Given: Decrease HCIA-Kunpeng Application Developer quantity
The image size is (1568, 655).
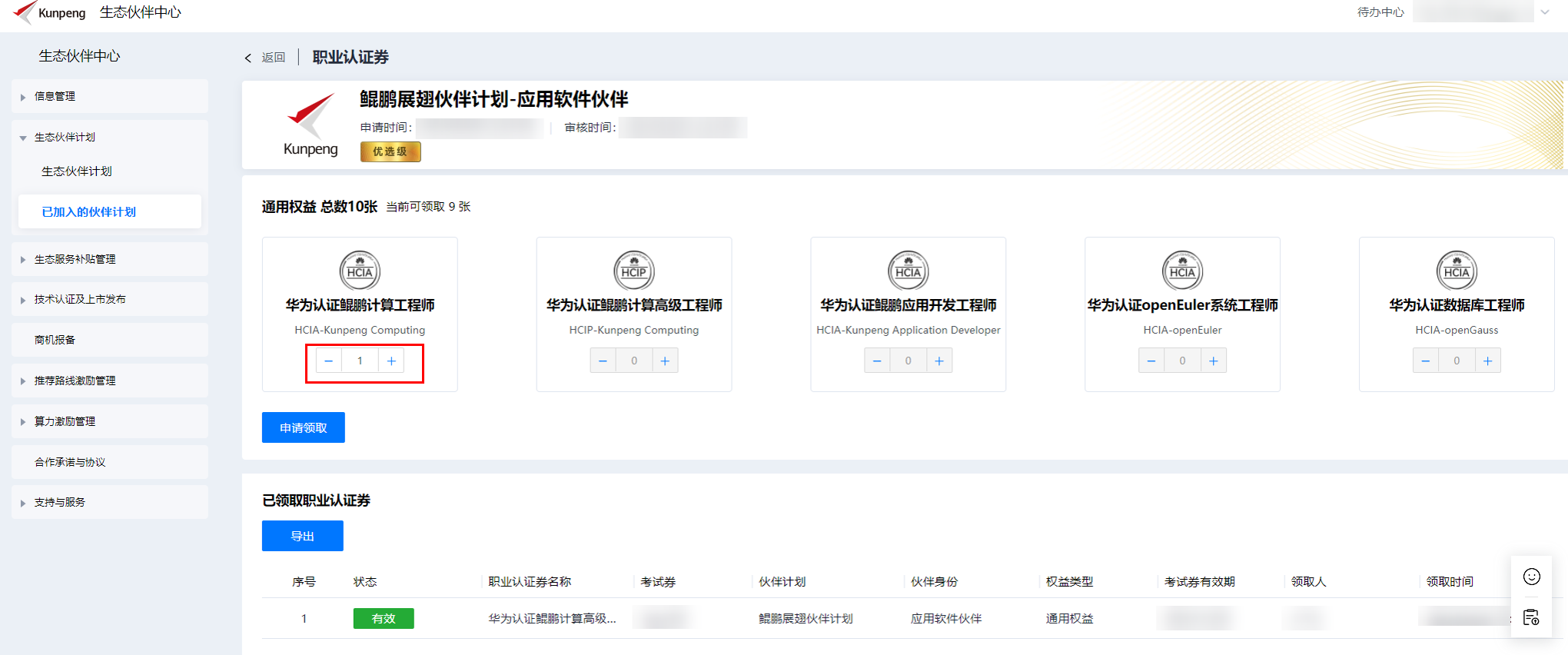Looking at the screenshot, I should tap(877, 361).
